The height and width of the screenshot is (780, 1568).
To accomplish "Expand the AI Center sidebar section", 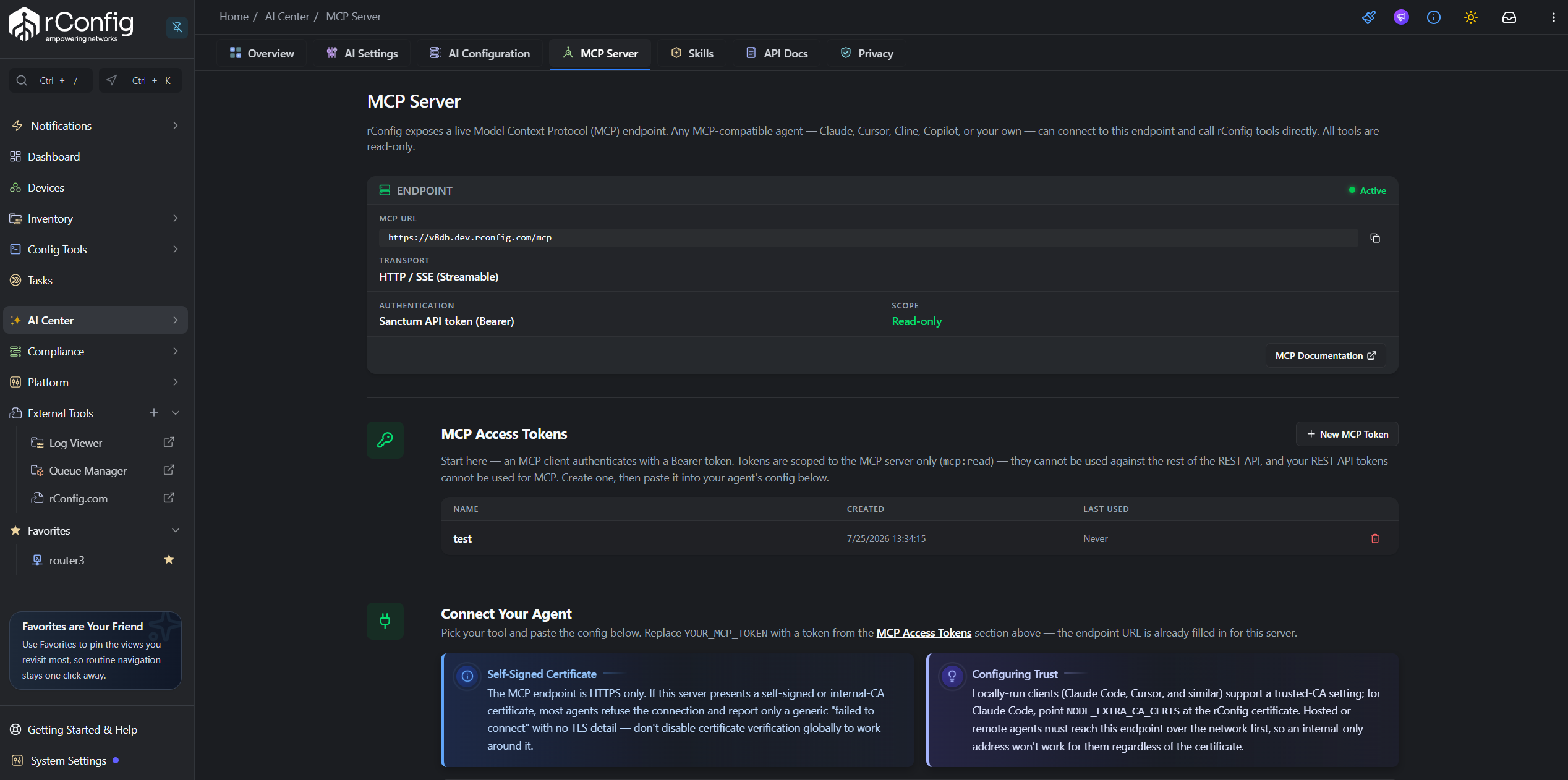I will point(95,320).
